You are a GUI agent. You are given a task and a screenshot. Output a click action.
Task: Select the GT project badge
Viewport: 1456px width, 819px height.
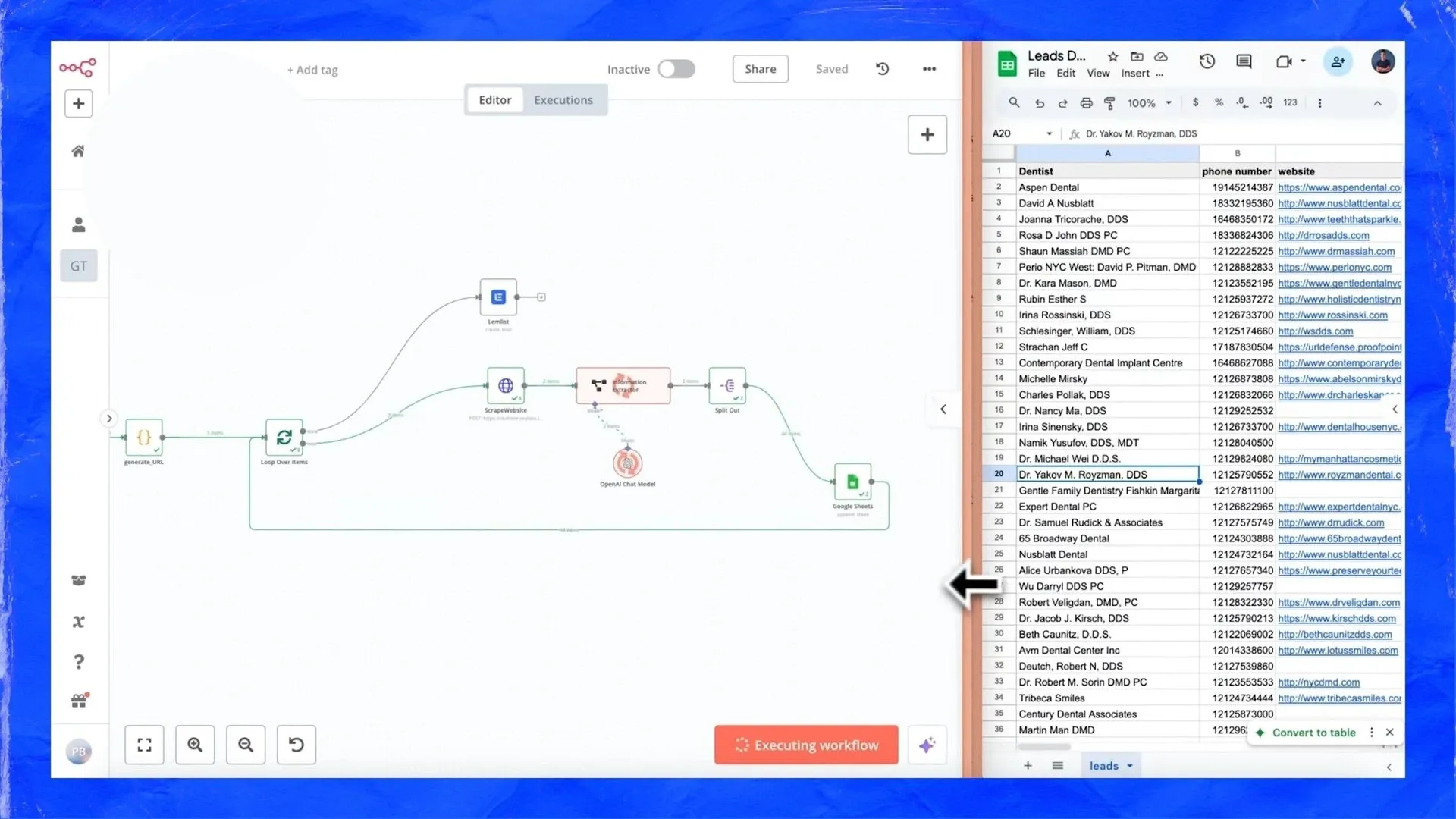tap(79, 266)
